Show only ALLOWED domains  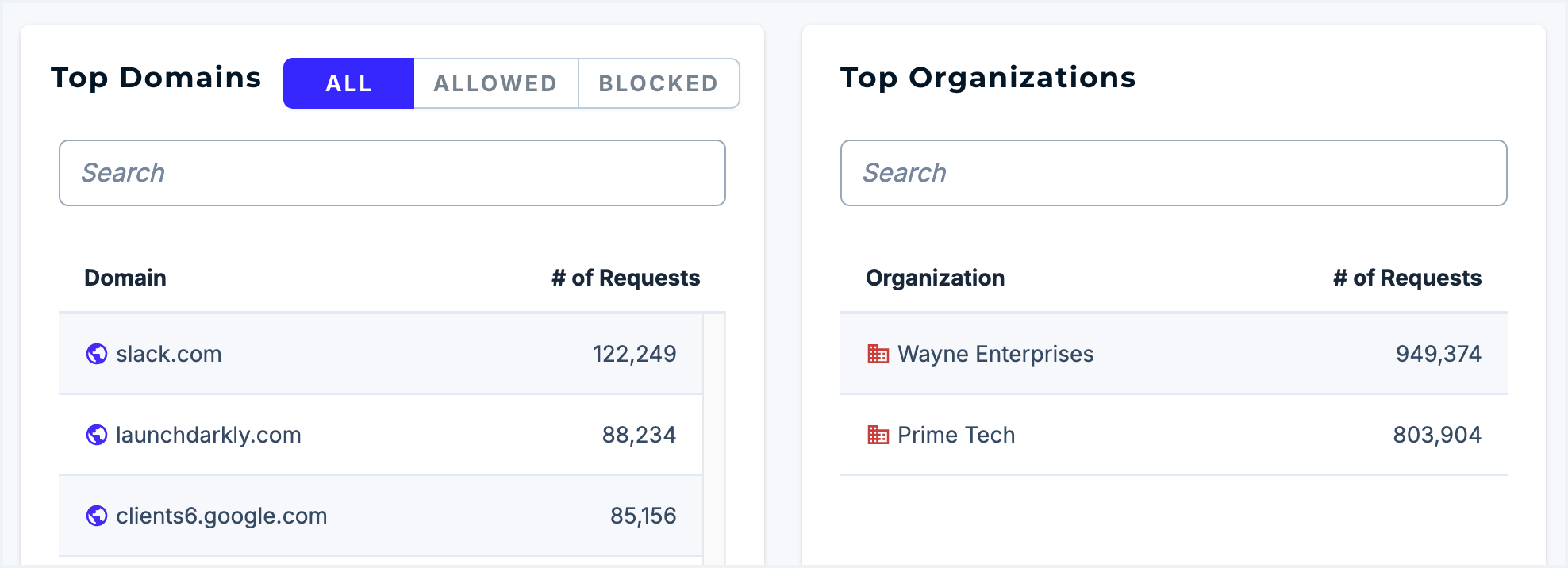[496, 83]
